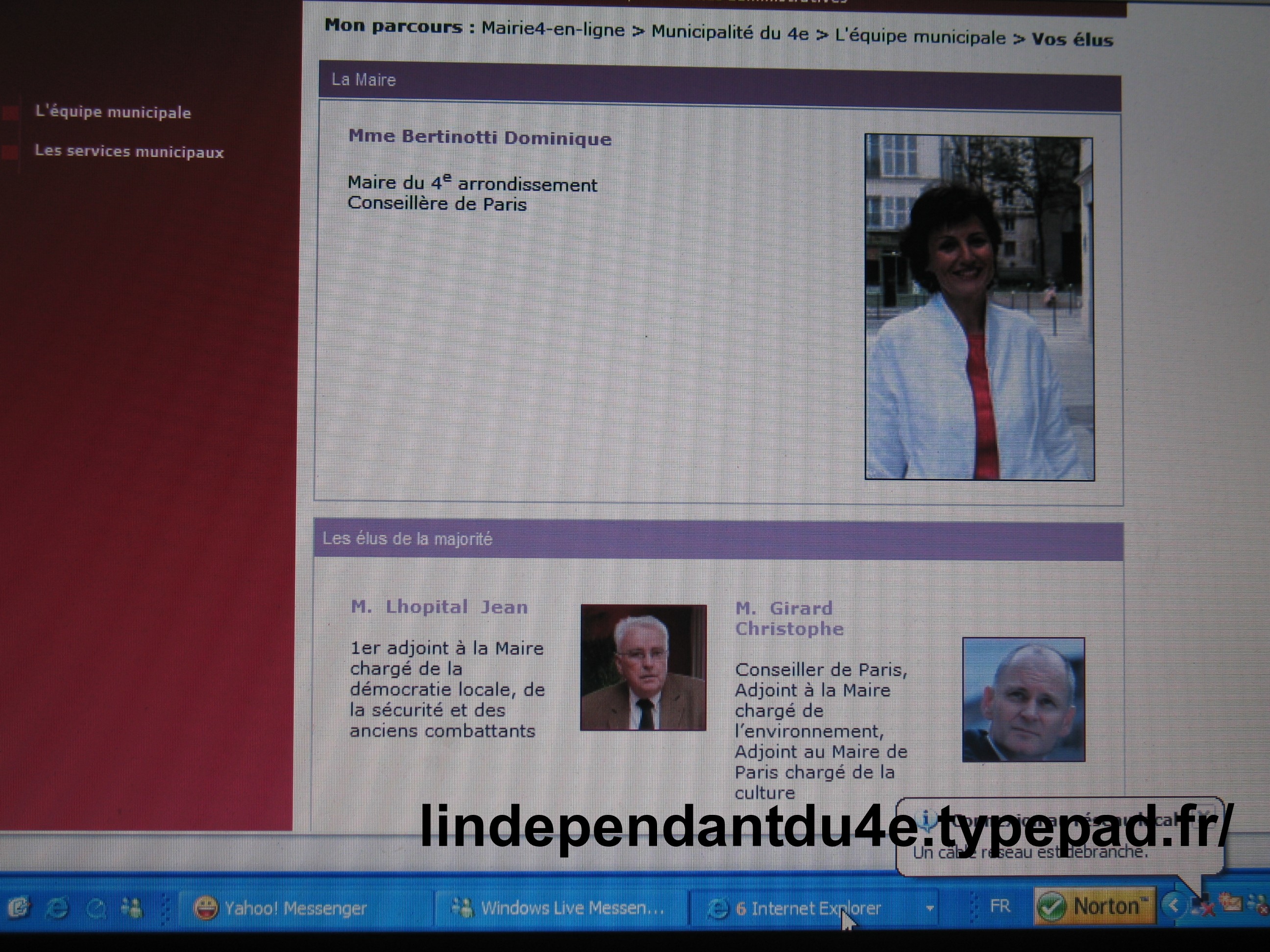Open M. Lhopital Jean profile link

click(x=439, y=607)
